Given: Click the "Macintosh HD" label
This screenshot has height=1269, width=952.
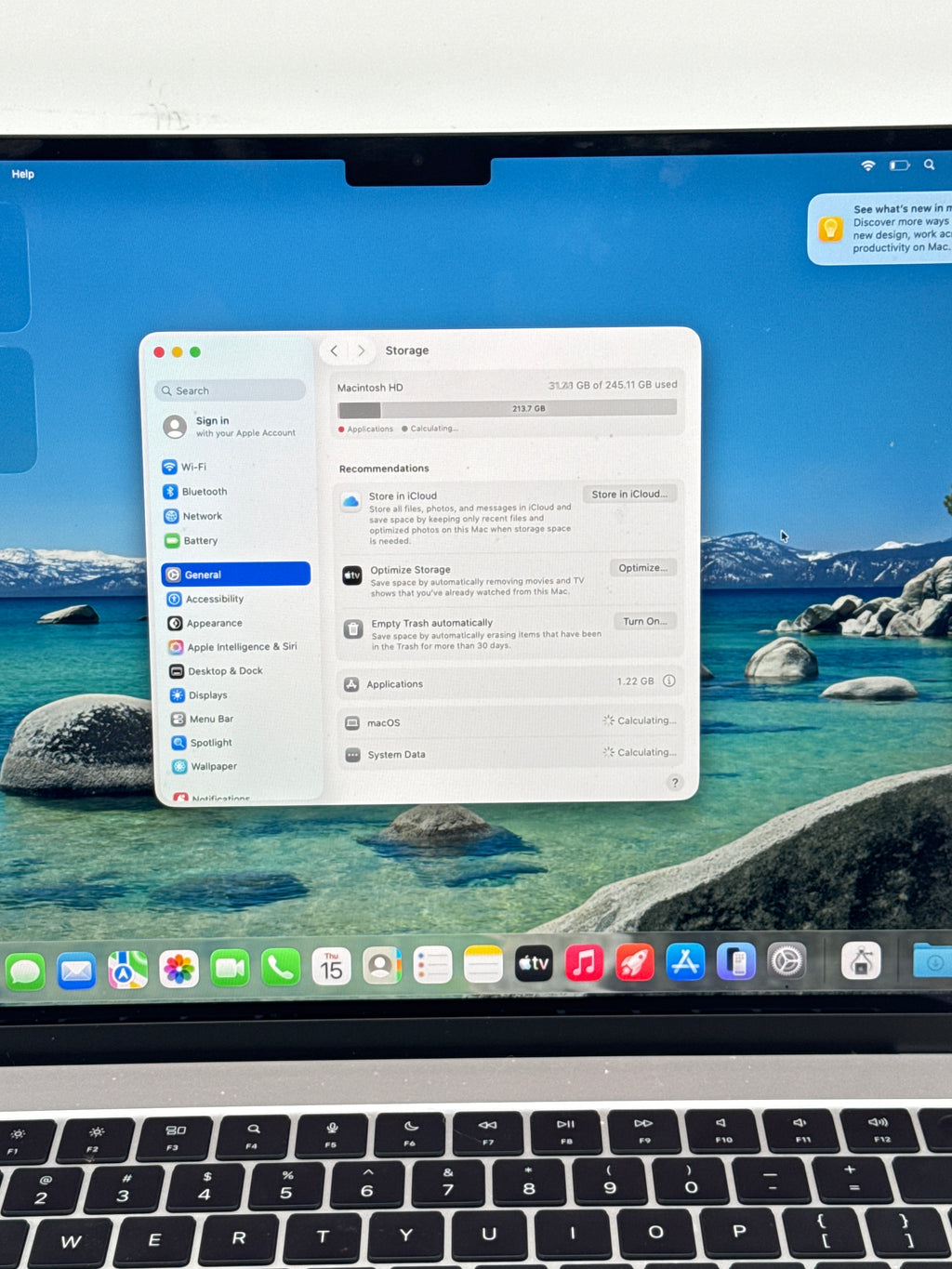Looking at the screenshot, I should tap(370, 388).
